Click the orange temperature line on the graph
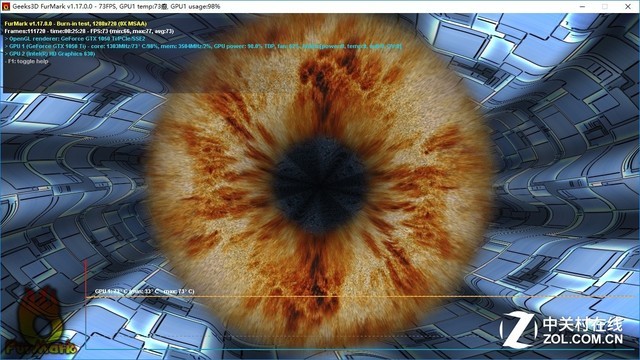This screenshot has width=640, height=360. (x=359, y=297)
